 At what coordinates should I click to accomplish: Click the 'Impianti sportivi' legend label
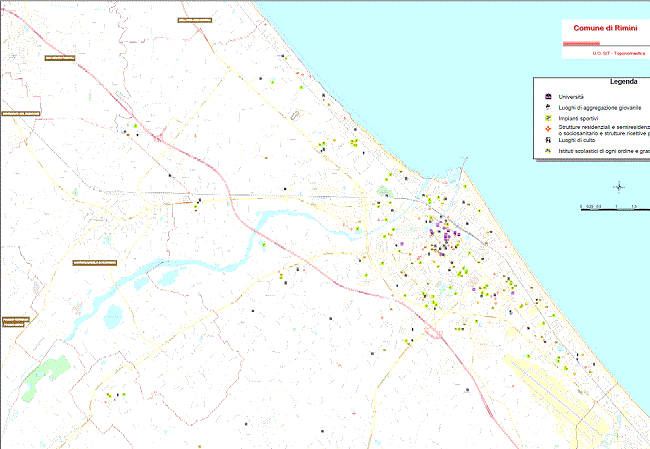tap(578, 119)
